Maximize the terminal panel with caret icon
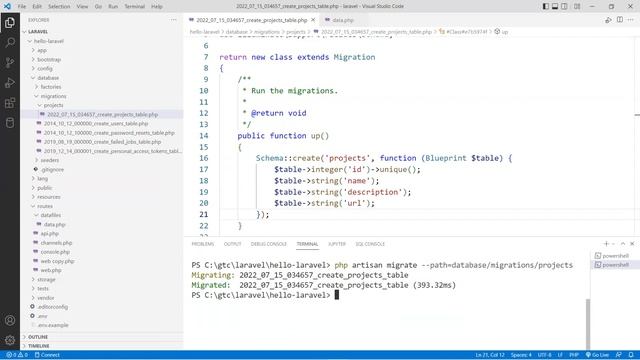 623,244
